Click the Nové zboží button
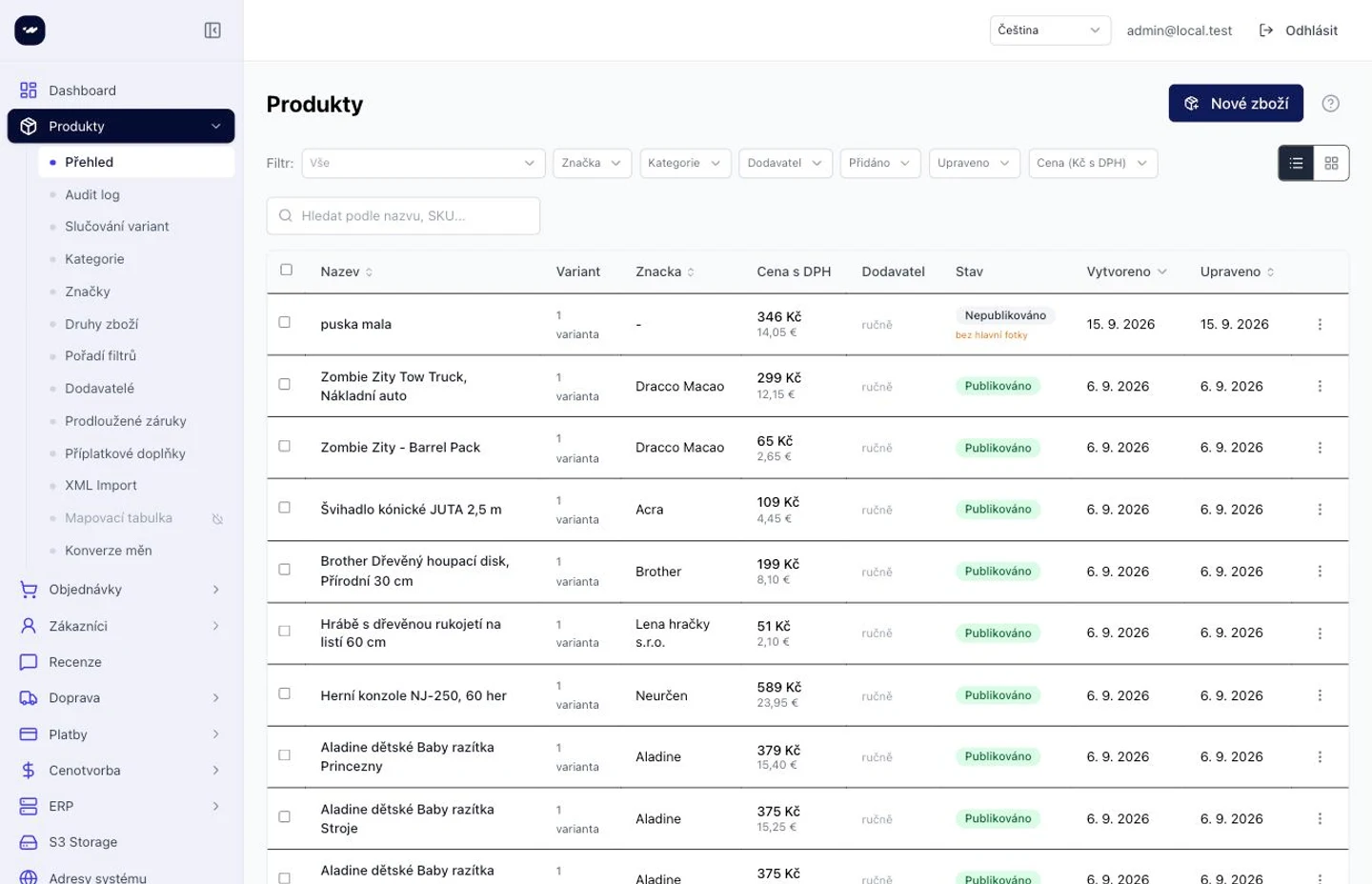This screenshot has height=884, width=1372. (1236, 104)
